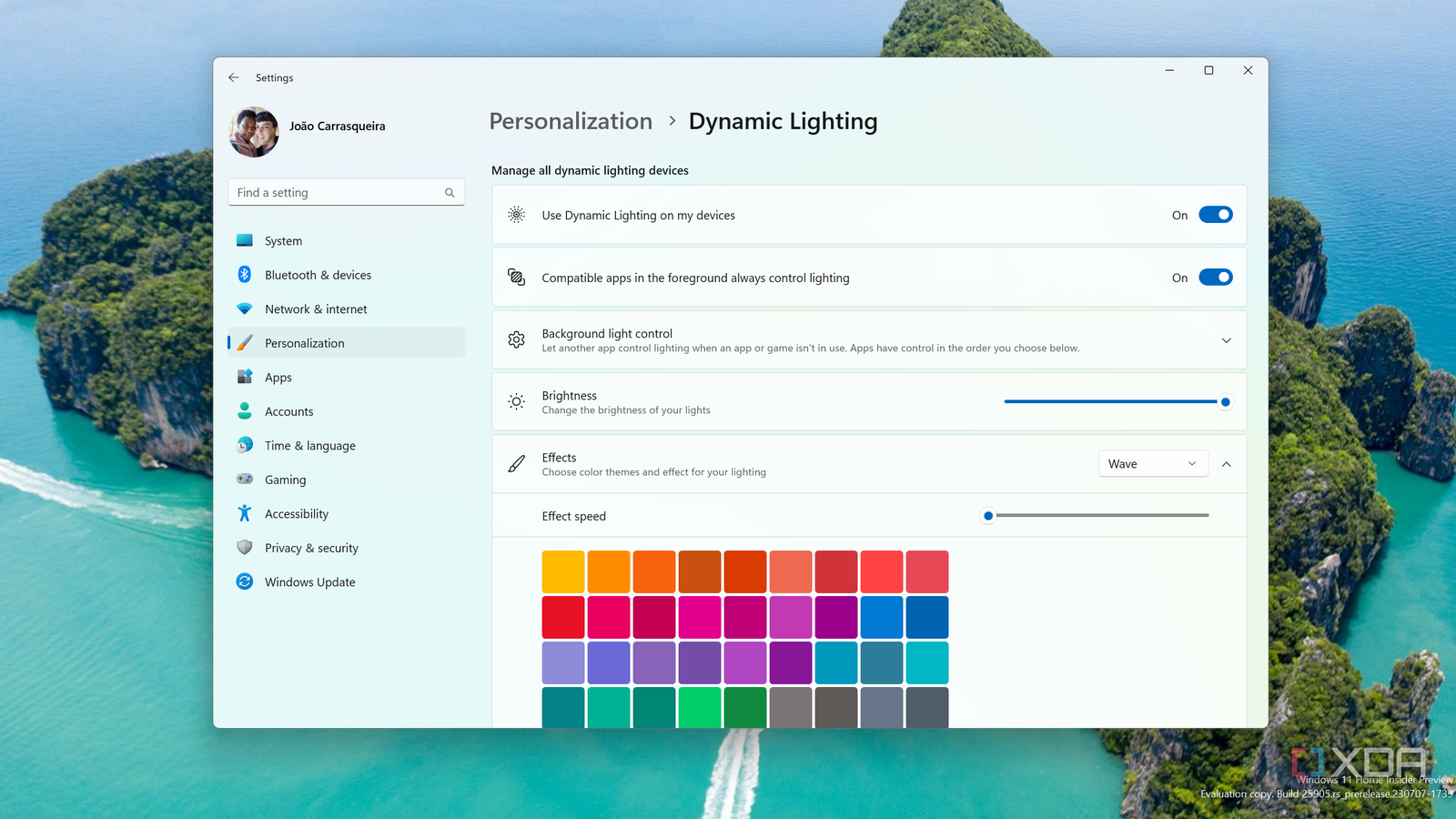Viewport: 1456px width, 819px height.
Task: Open the Accounts section icon
Action: (x=244, y=411)
